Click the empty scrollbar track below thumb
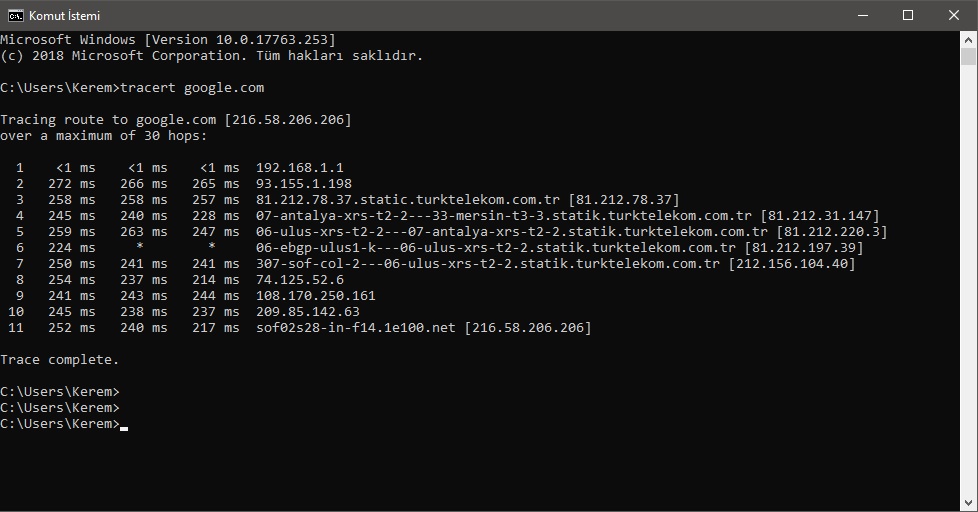This screenshot has height=512, width=978. 968,281
